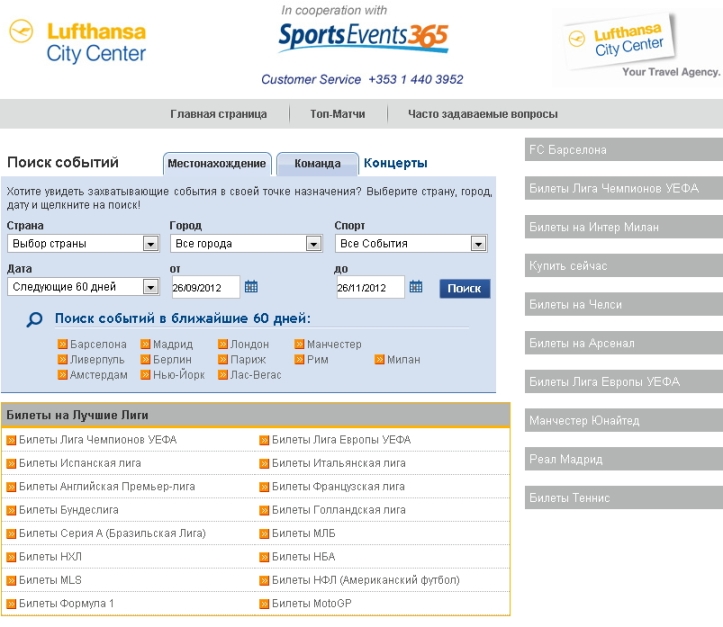Open Билеты на Арсенал sidebar link
This screenshot has width=723, height=627.
624,343
